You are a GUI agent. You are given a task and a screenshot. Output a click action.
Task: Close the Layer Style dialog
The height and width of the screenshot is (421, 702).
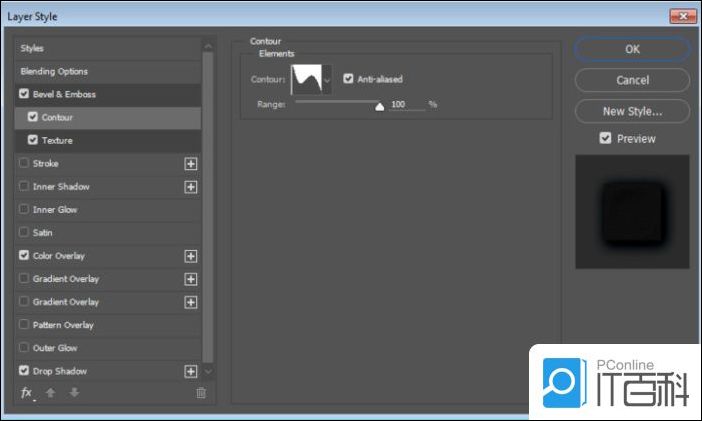[683, 16]
